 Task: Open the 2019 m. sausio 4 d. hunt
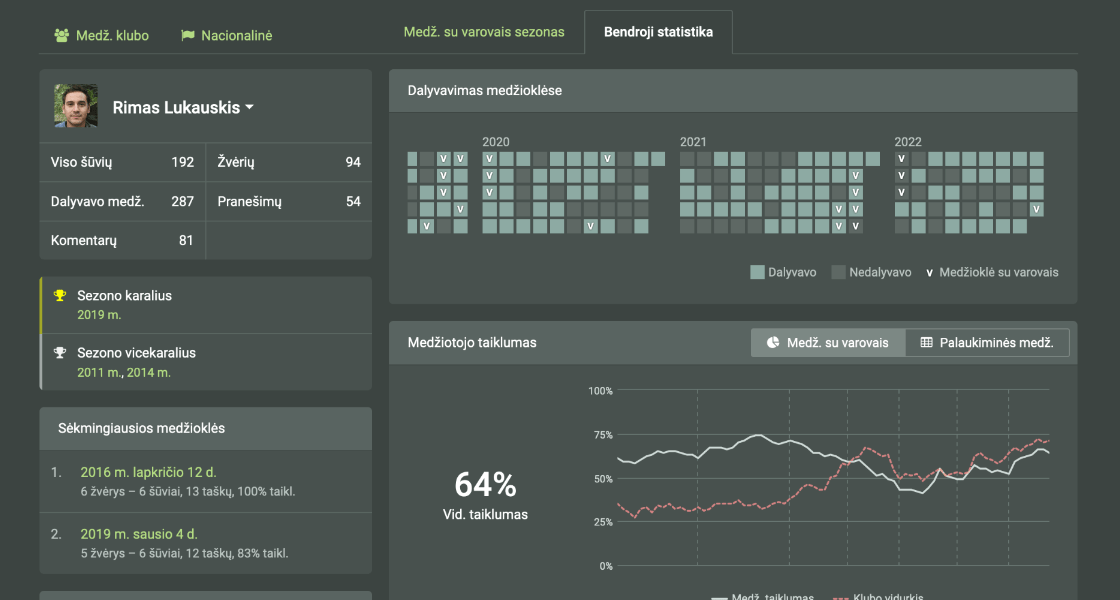point(140,534)
